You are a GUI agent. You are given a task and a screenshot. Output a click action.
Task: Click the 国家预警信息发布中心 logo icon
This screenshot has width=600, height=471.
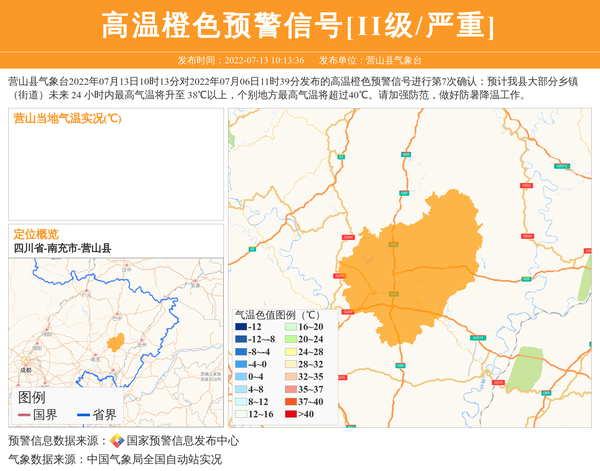tap(116, 440)
